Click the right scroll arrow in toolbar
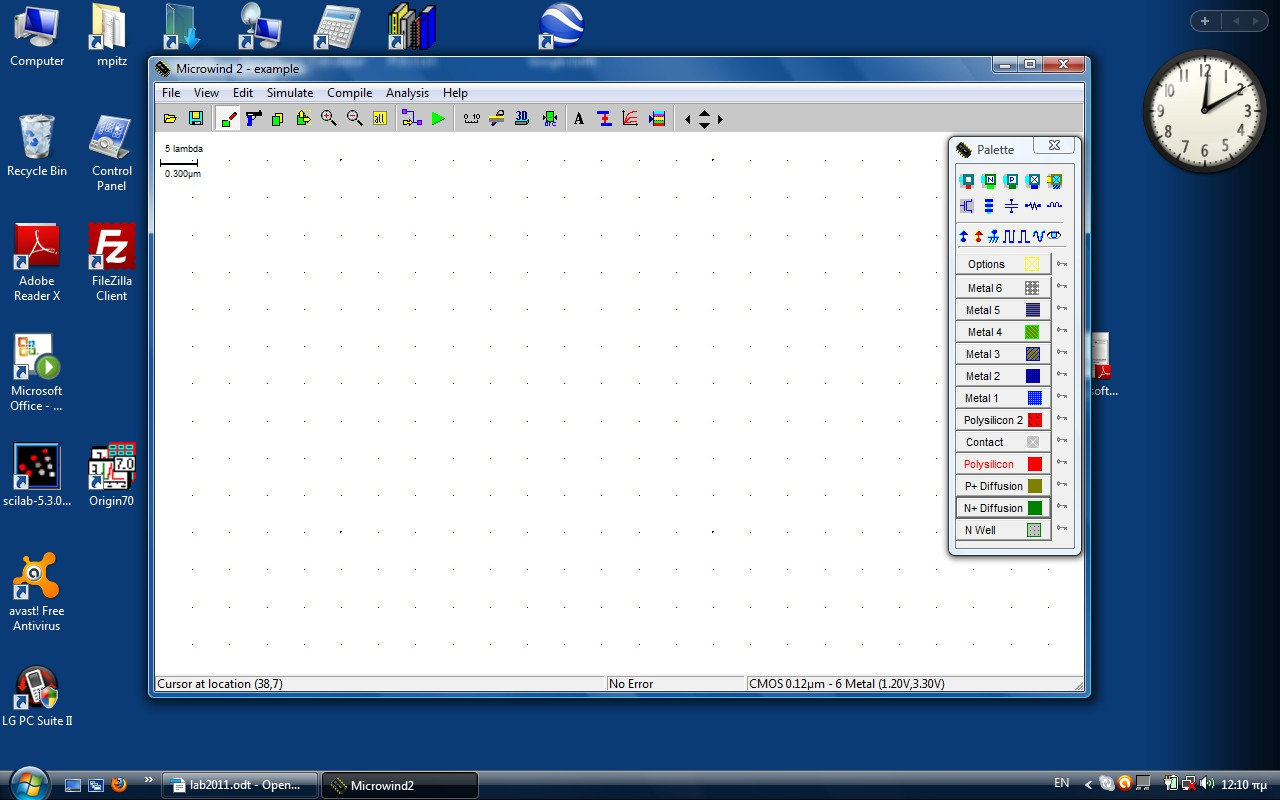 (720, 120)
